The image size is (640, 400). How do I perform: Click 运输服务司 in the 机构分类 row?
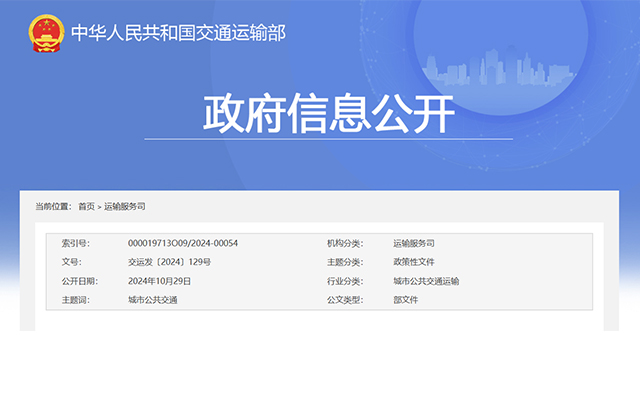(x=413, y=243)
